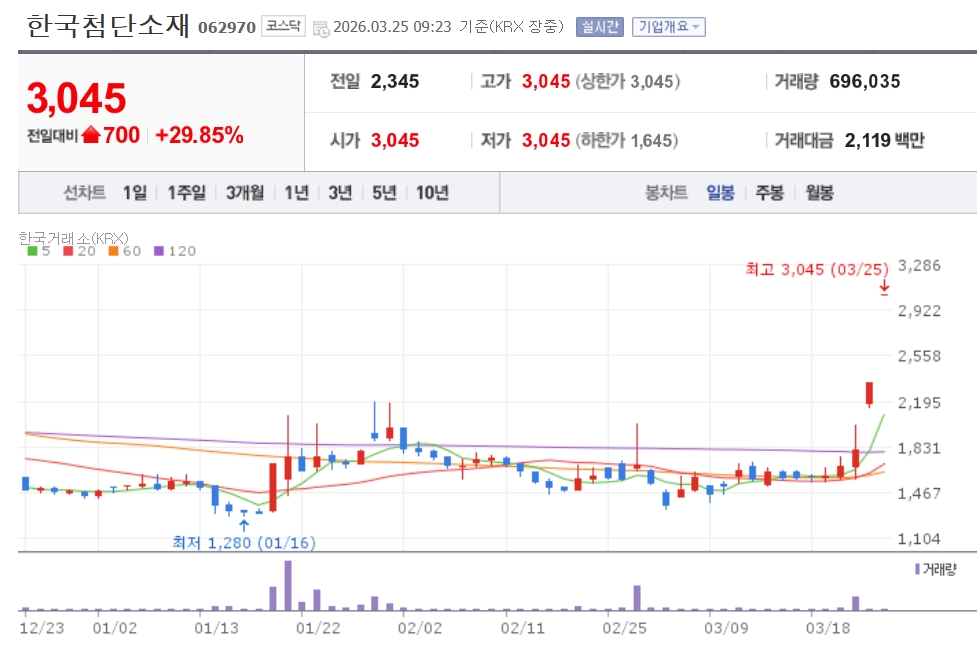Click the purple 120-day average legend marker
This screenshot has width=977, height=647.
pos(158,251)
